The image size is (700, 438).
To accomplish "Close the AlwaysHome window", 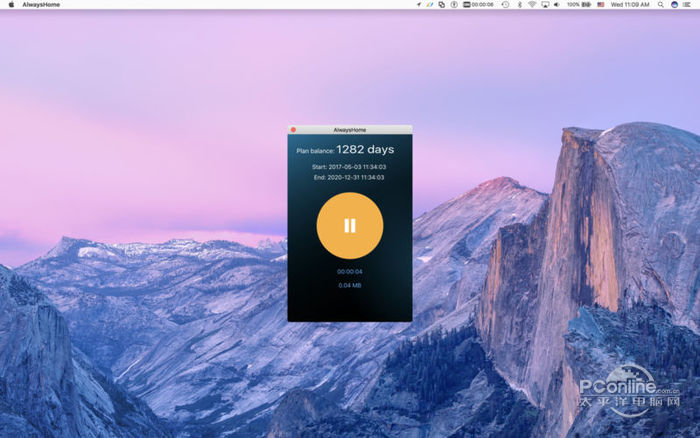I will click(x=293, y=130).
